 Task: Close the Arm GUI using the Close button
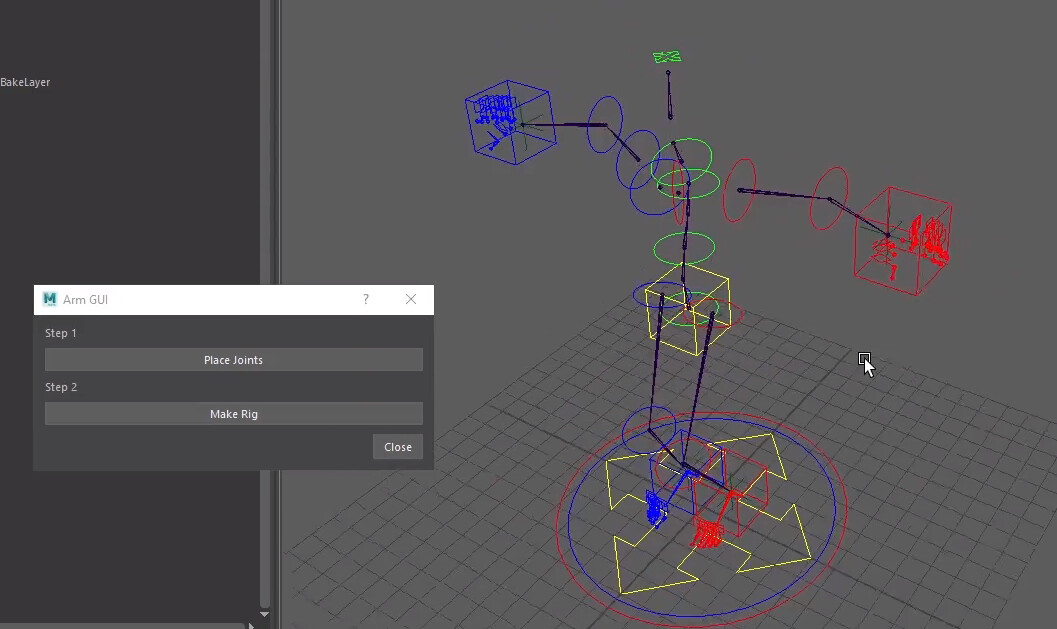[397, 446]
